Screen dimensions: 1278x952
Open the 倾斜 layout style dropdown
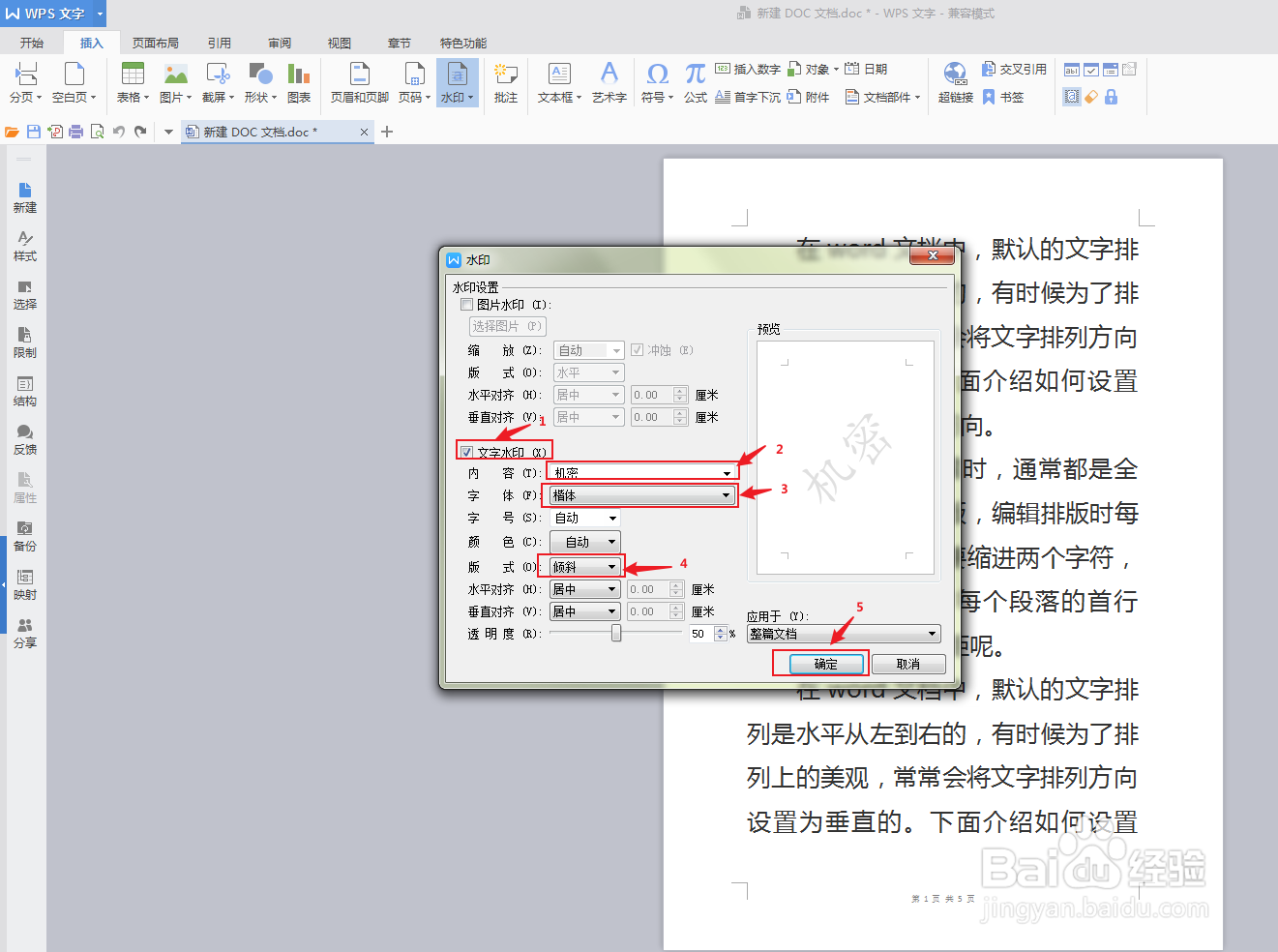click(x=611, y=566)
